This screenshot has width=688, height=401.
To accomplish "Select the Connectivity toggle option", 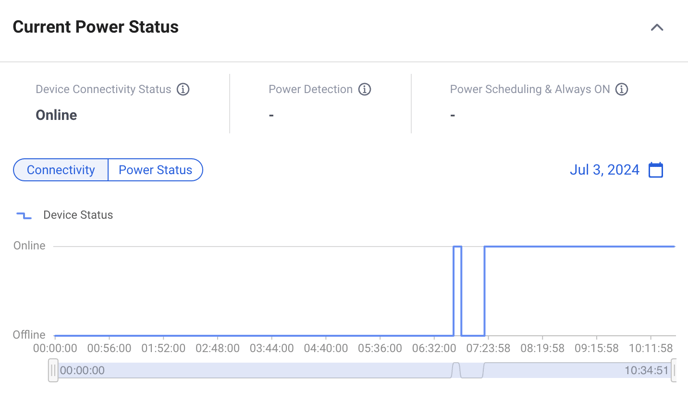I will click(61, 170).
